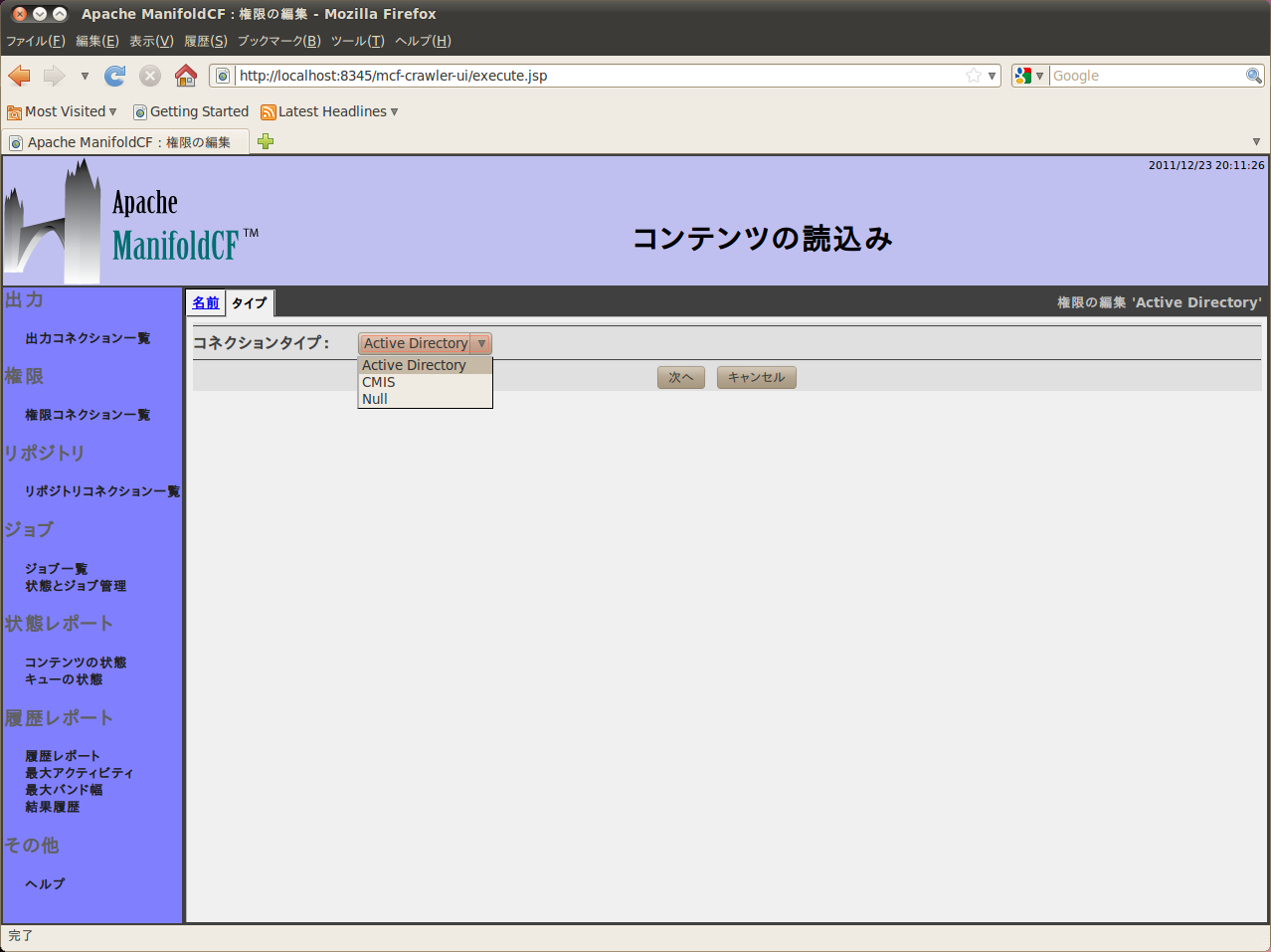Click the browser Back arrow icon
Image resolution: width=1271 pixels, height=952 pixels.
coord(19,76)
